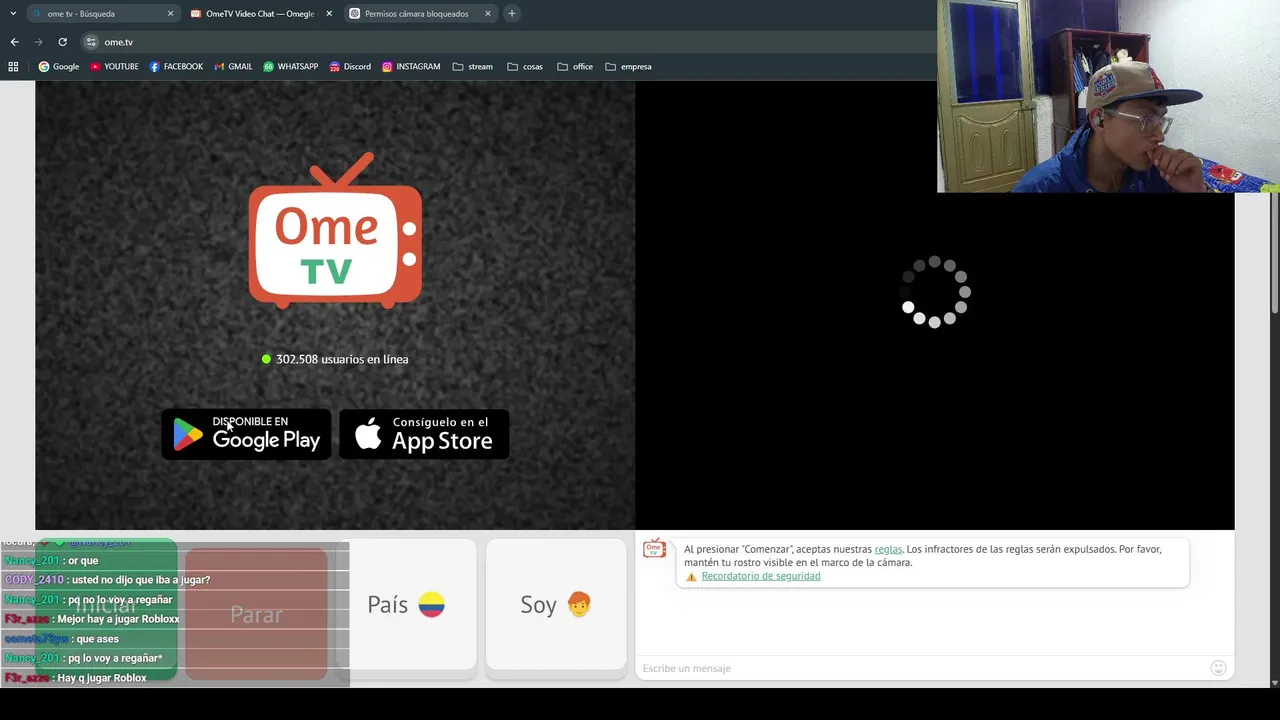Screen dimensions: 1280x720
Task: Click the webcam overlay thumbnail
Action: 1108,96
